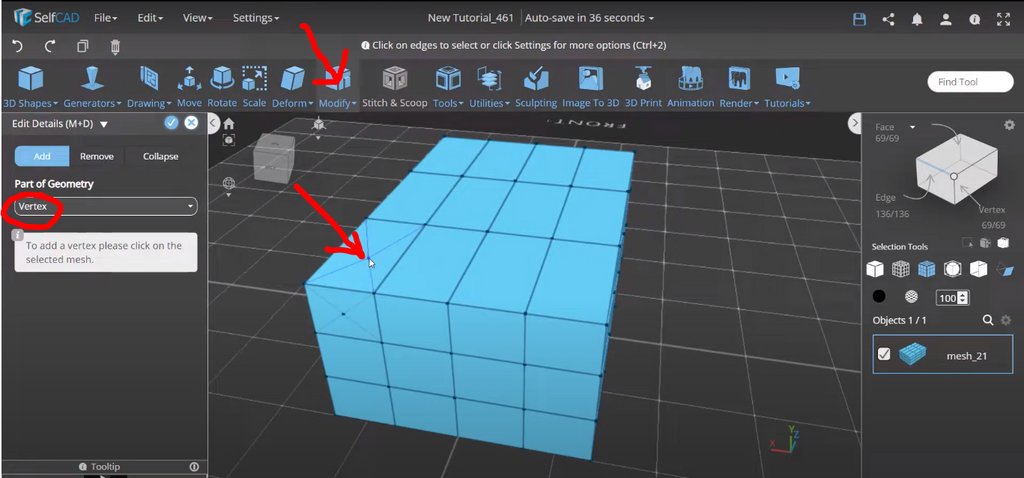Open the File menu
This screenshot has height=478, width=1024.
pos(105,18)
